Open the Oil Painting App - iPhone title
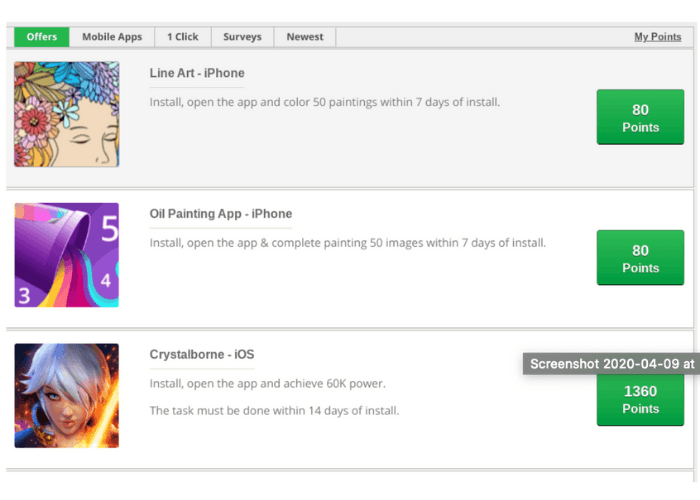This screenshot has height=500, width=700. [x=221, y=213]
